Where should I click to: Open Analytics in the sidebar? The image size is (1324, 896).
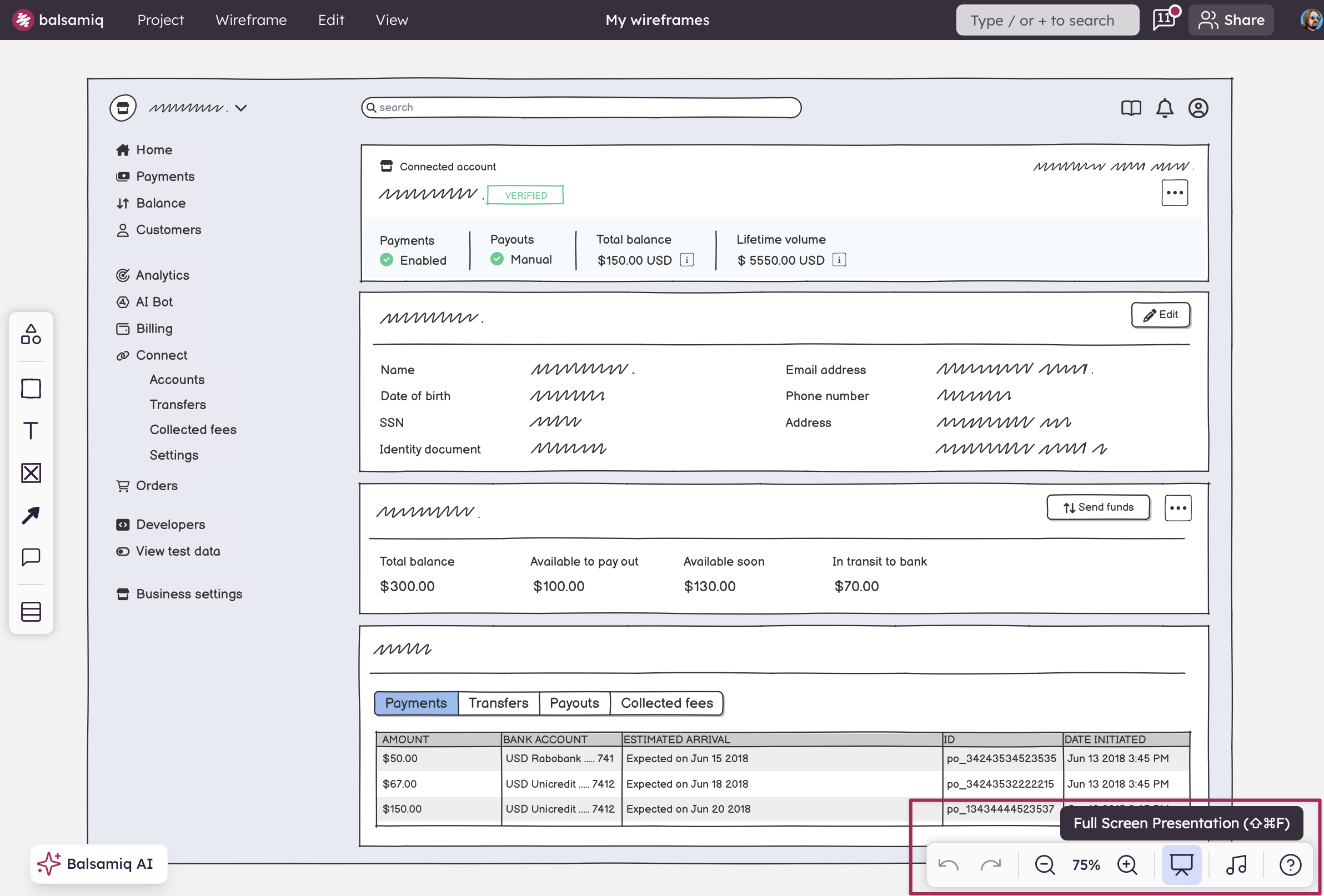[x=152, y=275]
